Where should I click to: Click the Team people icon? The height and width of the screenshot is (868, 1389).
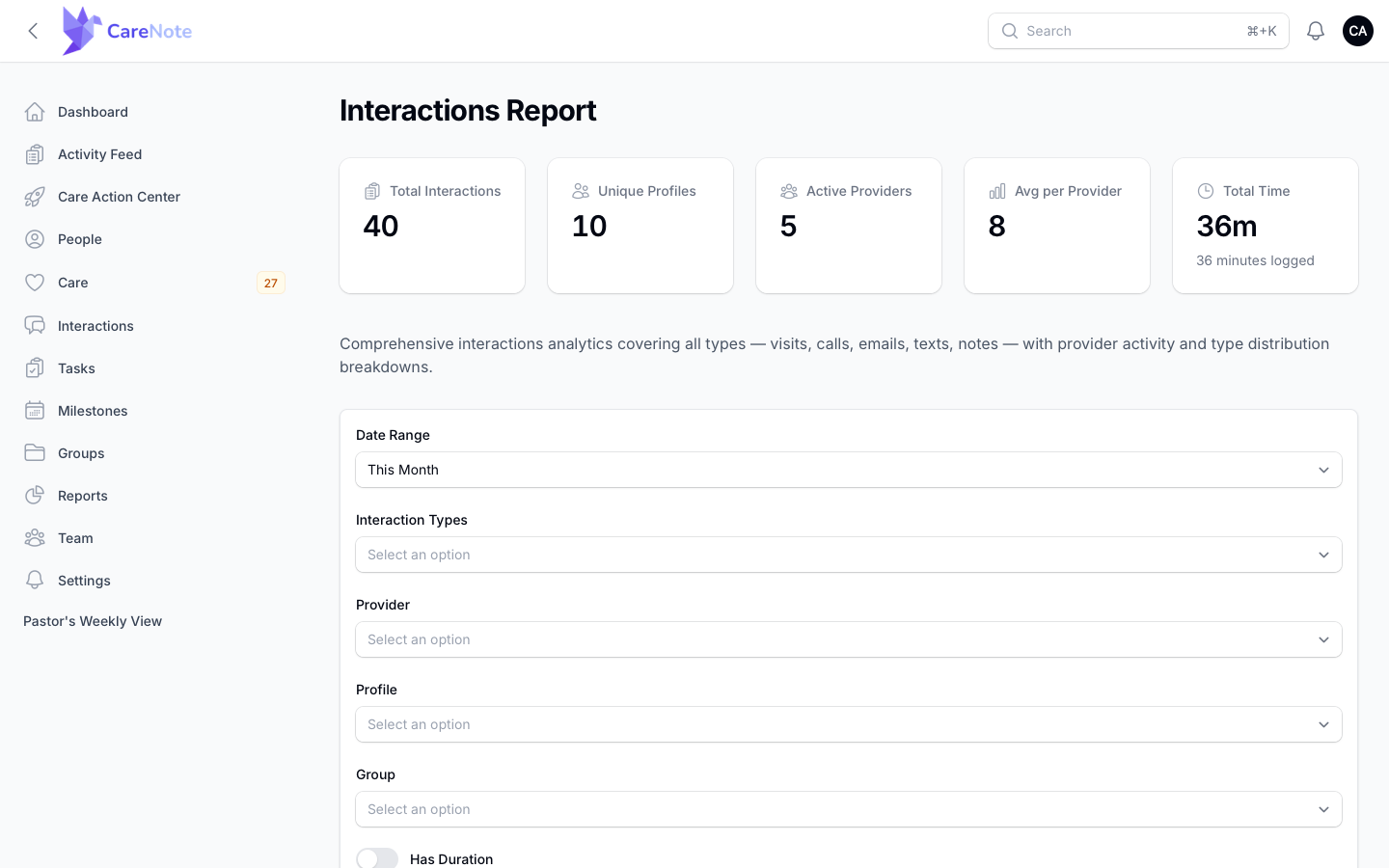pyautogui.click(x=35, y=538)
